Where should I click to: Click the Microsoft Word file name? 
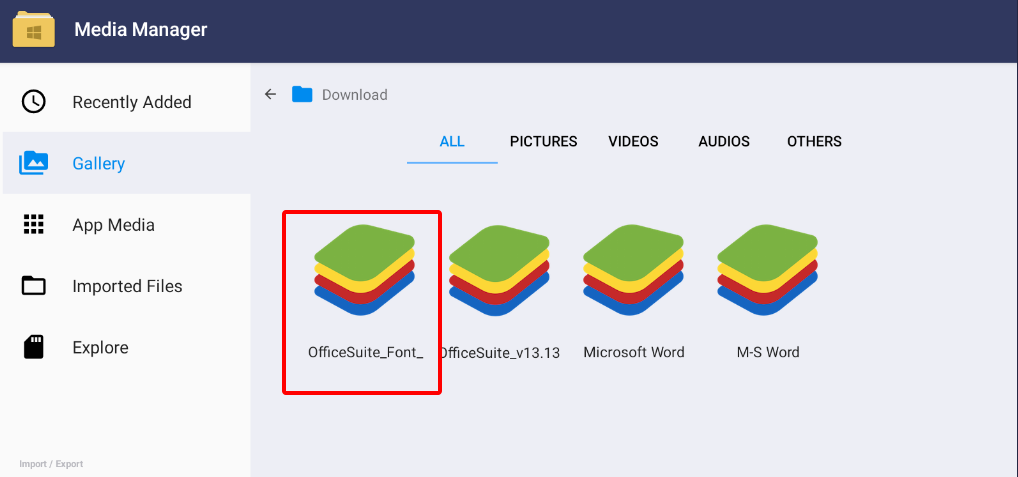click(634, 352)
